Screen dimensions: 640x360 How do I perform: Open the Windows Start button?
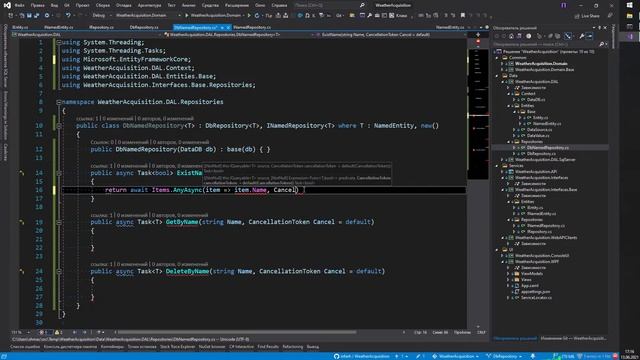pyautogui.click(x=629, y=5)
